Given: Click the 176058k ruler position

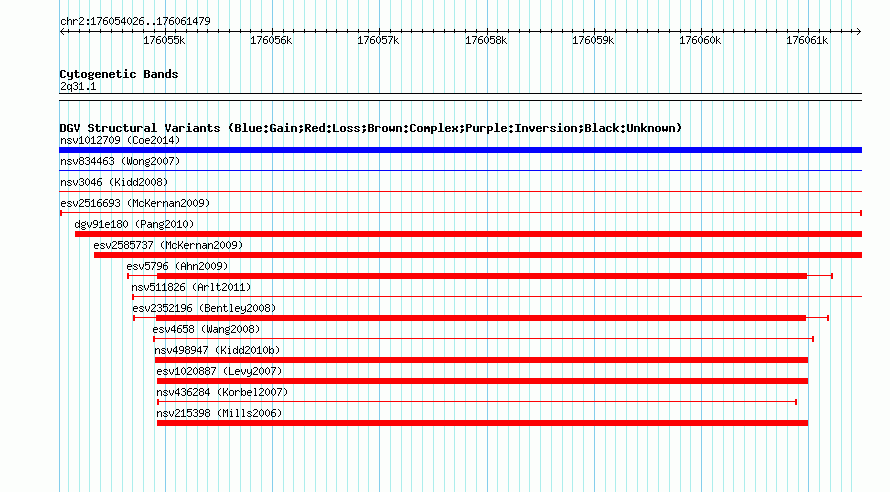Looking at the screenshot, I should pyautogui.click(x=486, y=40).
